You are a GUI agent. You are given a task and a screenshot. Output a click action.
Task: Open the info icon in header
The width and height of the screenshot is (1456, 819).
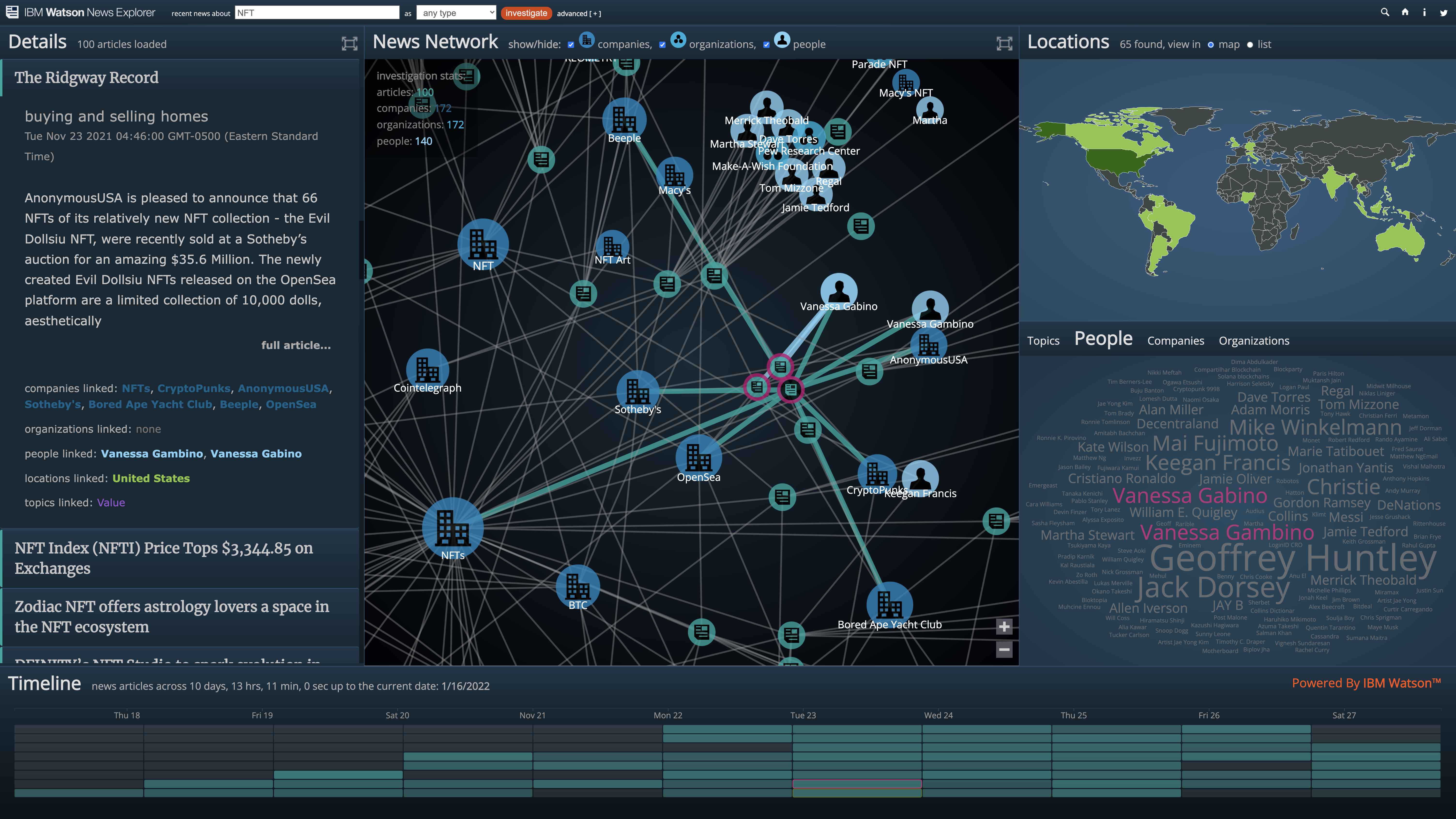tap(1424, 12)
